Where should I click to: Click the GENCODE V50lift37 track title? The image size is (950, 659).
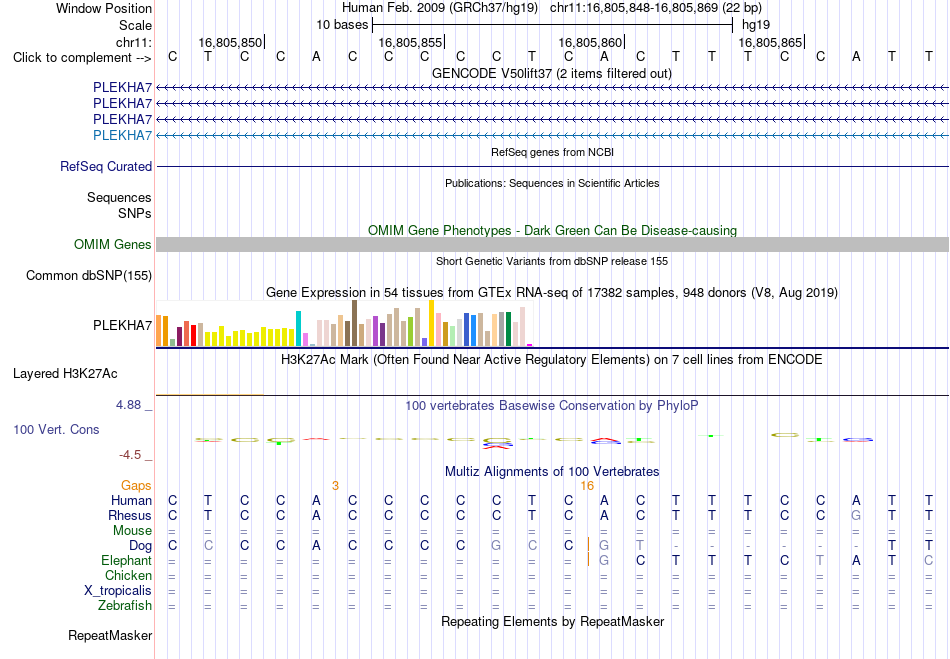[x=552, y=74]
